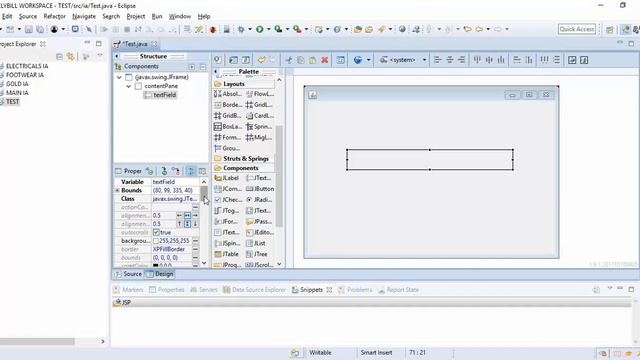
Task: Set alignmentY to center toggle button
Action: coord(187,224)
